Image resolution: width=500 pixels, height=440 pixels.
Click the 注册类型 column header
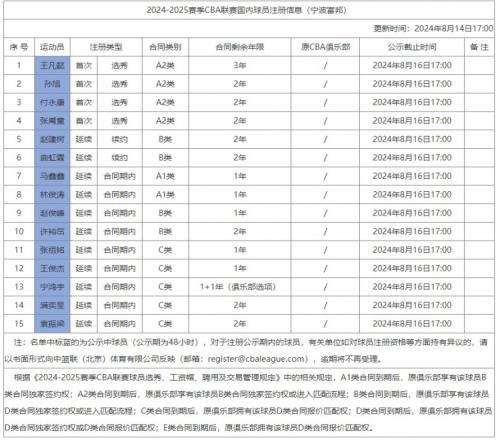(106, 47)
